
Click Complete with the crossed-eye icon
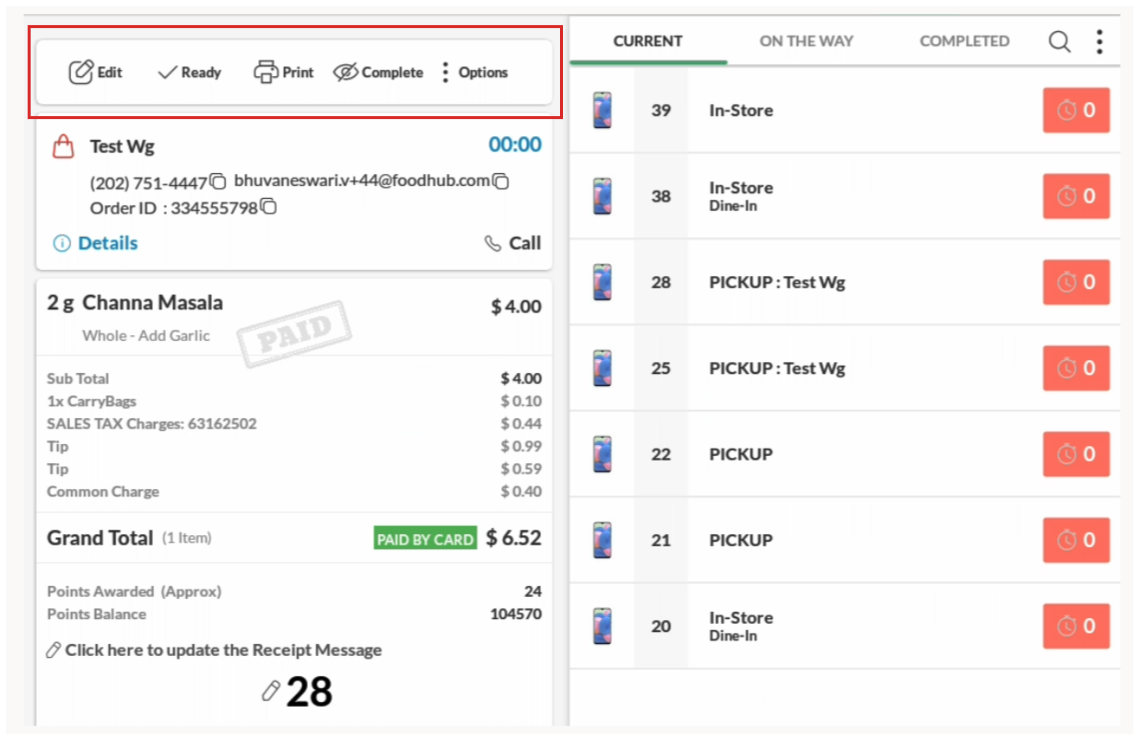tap(378, 72)
